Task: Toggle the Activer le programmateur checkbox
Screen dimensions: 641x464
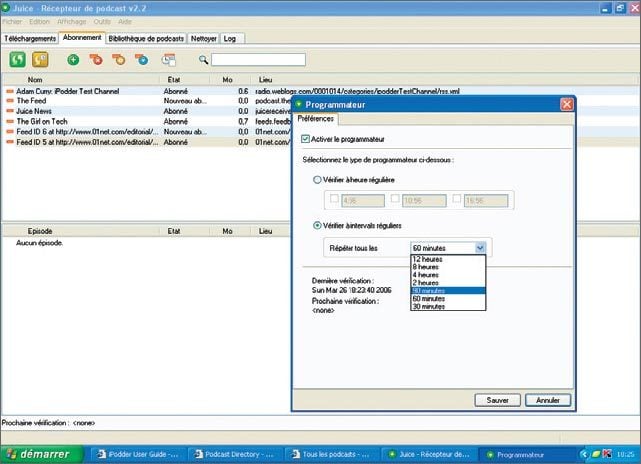Action: coord(307,139)
